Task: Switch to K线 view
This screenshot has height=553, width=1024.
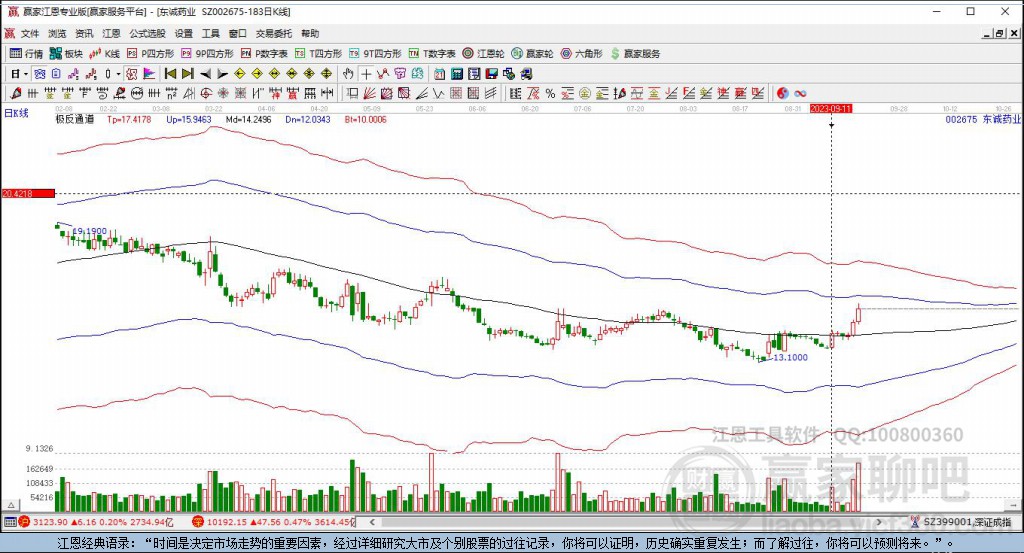Action: coord(104,54)
